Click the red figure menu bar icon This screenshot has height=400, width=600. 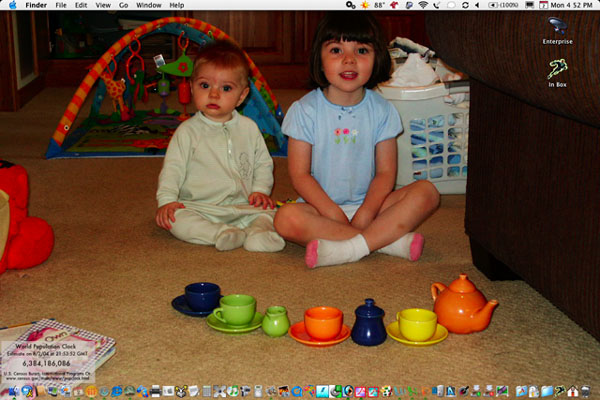[x=394, y=5]
